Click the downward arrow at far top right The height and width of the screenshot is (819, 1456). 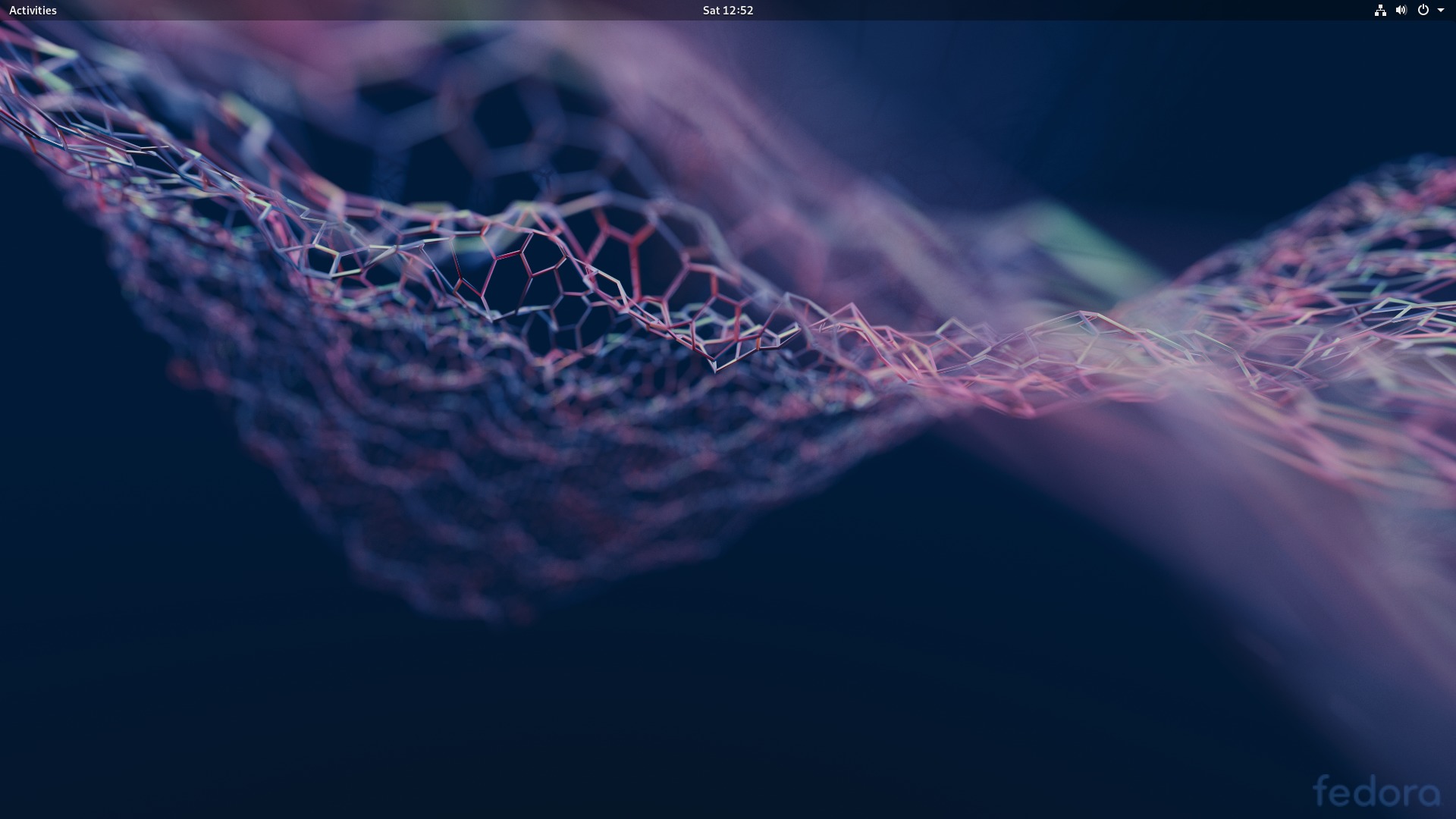(1441, 10)
